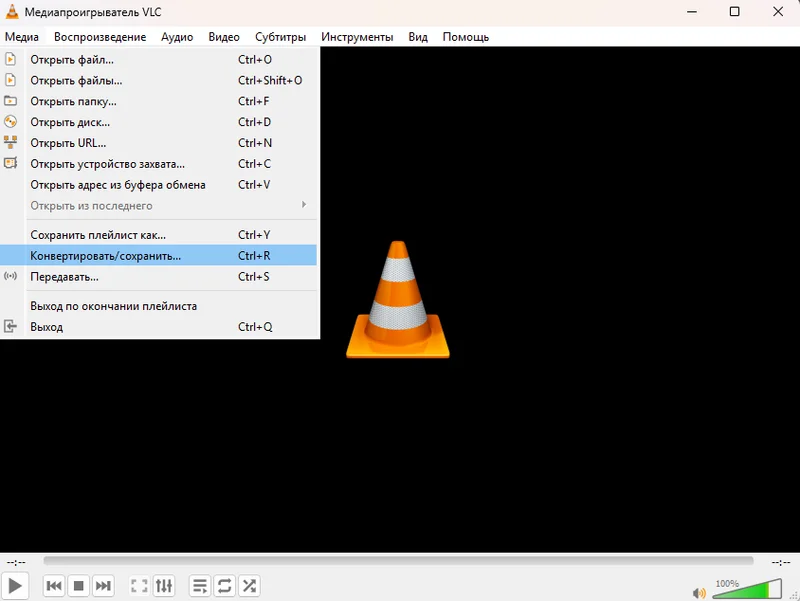Open the extended settings (equalizer) icon
The height and width of the screenshot is (601, 800).
click(164, 586)
